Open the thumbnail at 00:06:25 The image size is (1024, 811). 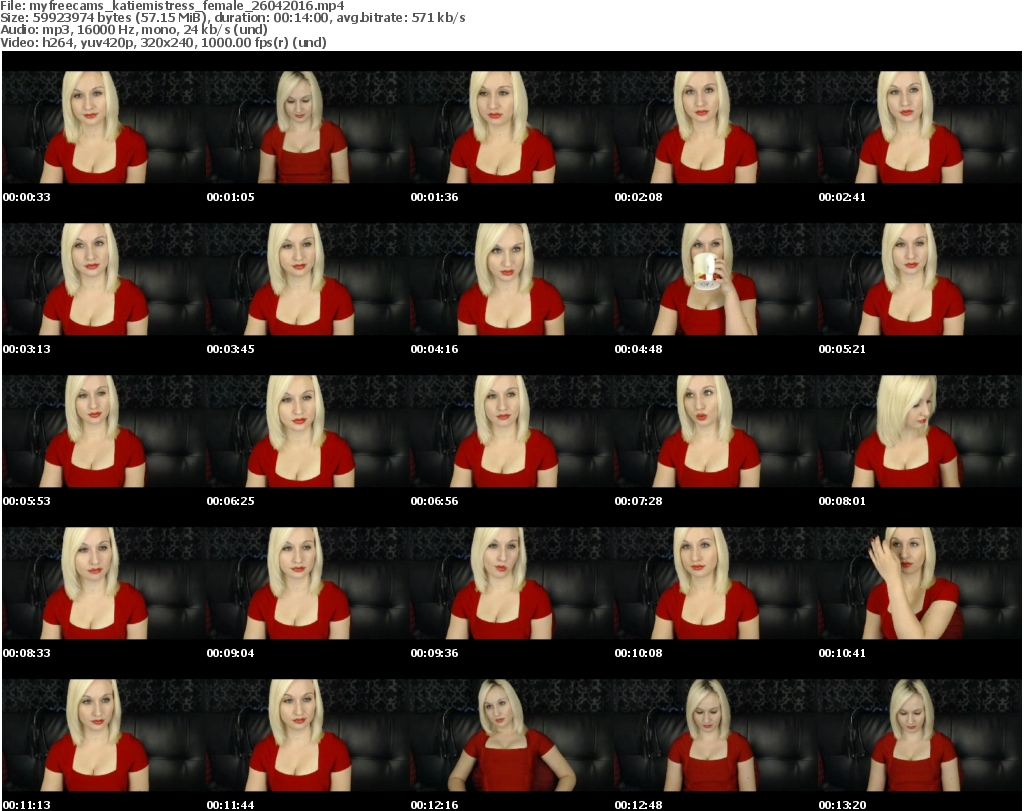pyautogui.click(x=308, y=432)
